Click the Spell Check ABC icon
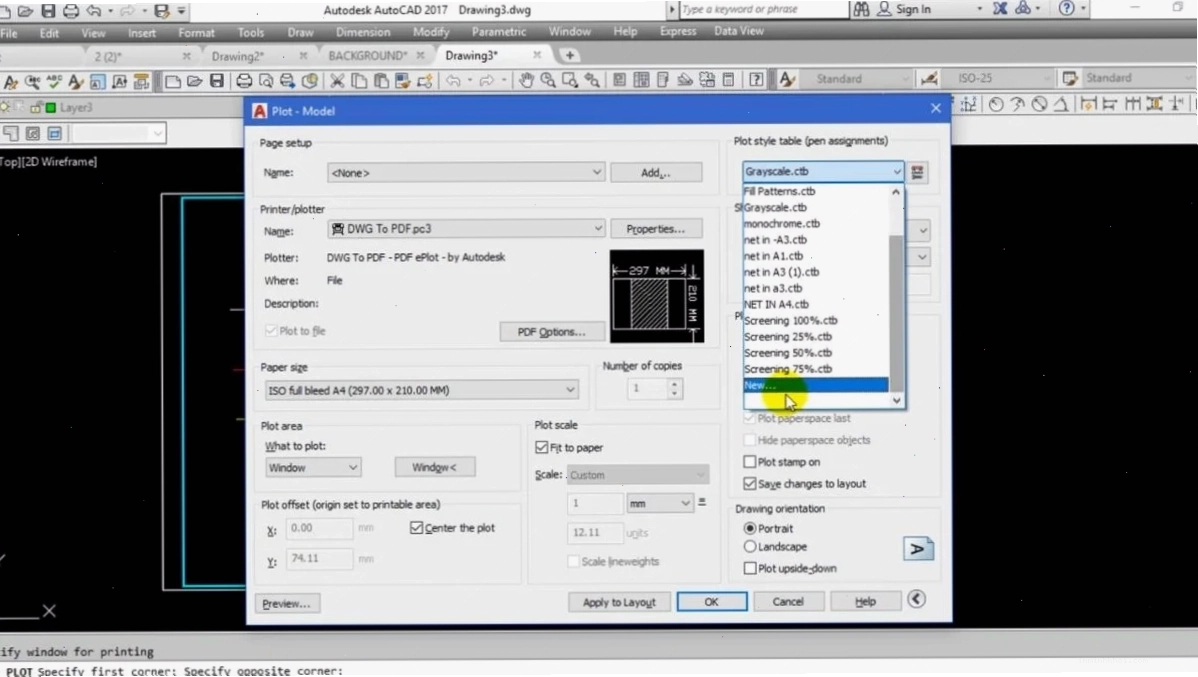Screen dimensions: 1198x677 coord(53,80)
